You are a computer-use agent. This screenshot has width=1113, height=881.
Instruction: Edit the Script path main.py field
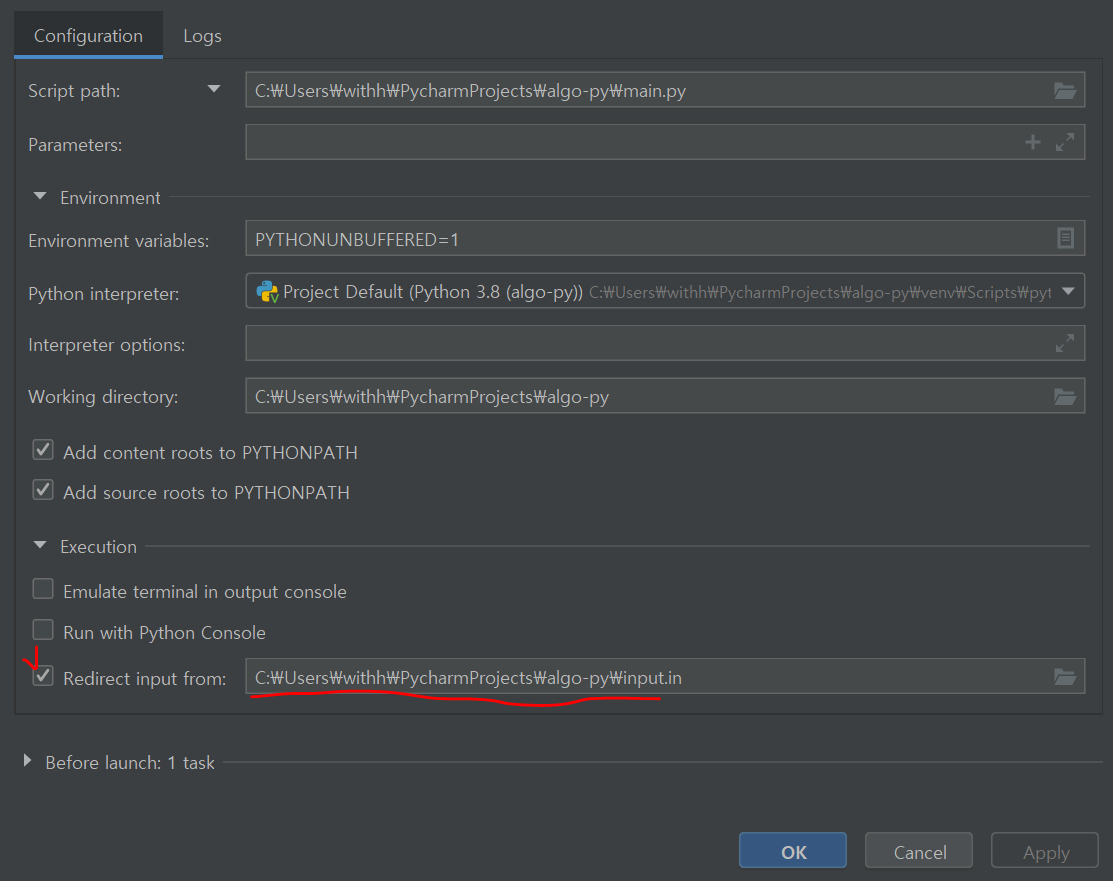pos(665,90)
